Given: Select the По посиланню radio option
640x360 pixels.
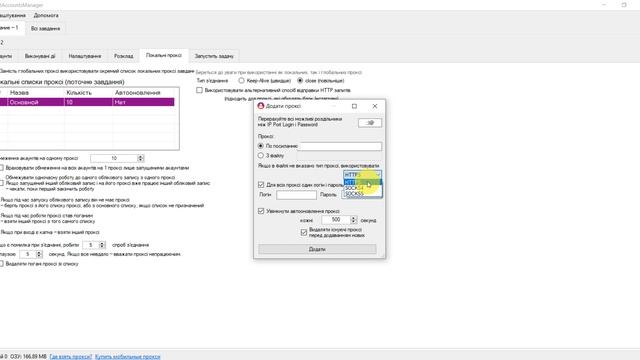Looking at the screenshot, I should click(260, 146).
